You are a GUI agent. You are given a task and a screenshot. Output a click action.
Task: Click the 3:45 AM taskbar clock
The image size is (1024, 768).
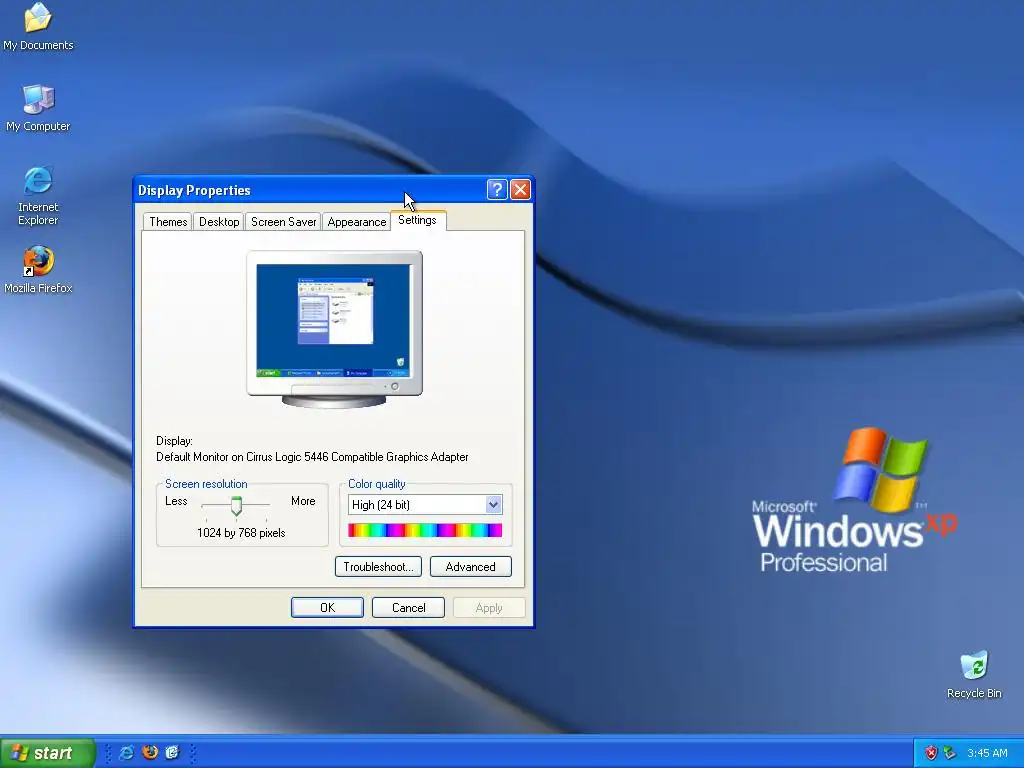coord(987,753)
